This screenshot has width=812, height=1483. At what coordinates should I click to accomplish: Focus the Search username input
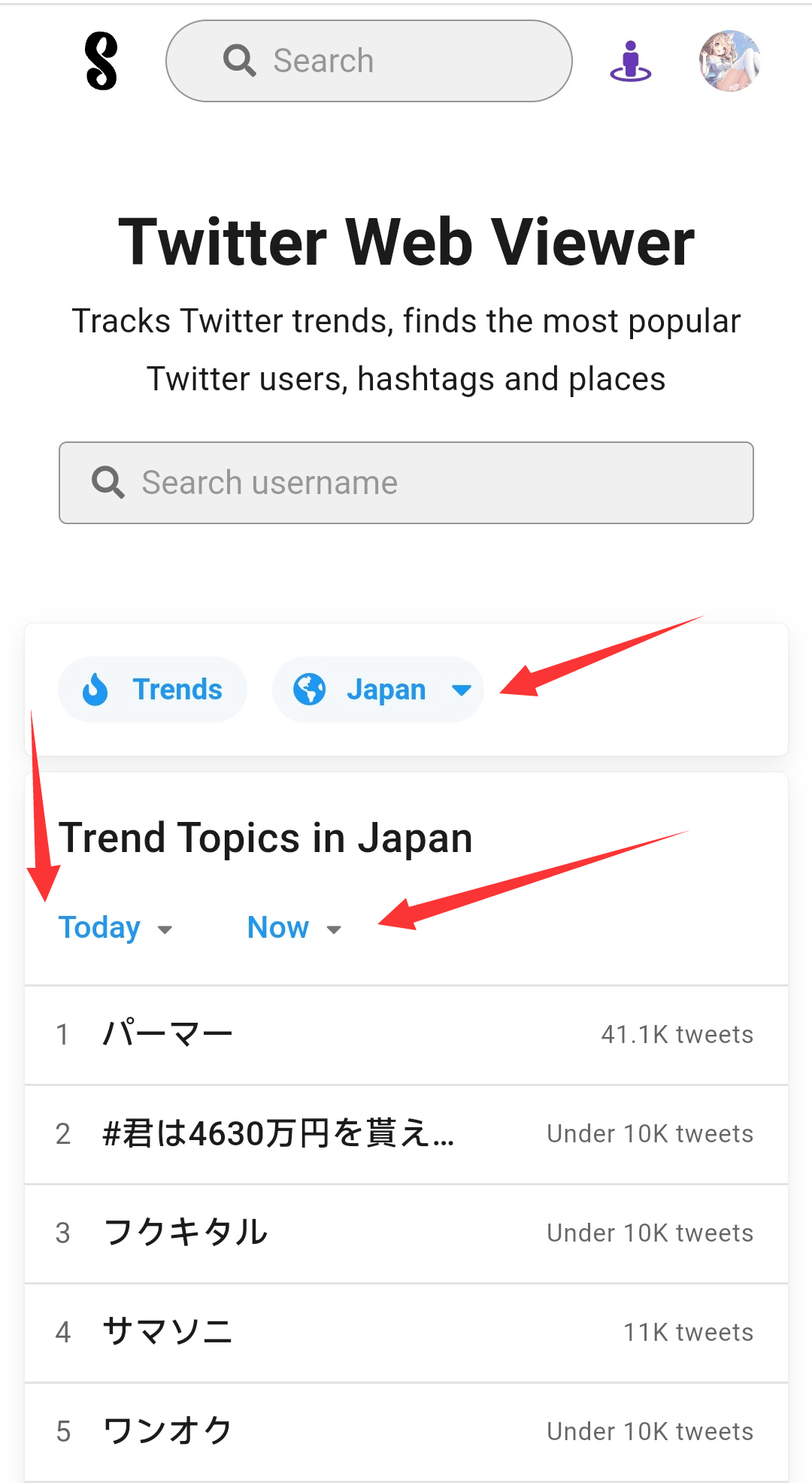(406, 483)
